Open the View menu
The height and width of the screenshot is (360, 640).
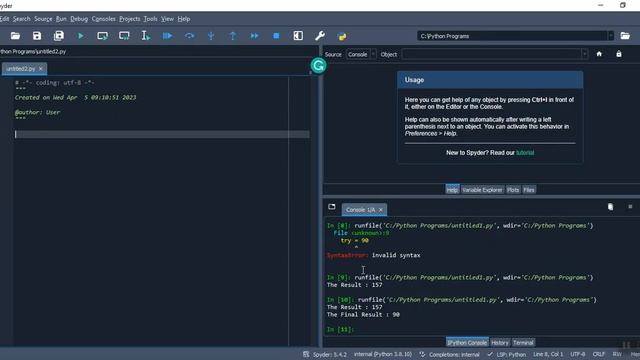(167, 19)
